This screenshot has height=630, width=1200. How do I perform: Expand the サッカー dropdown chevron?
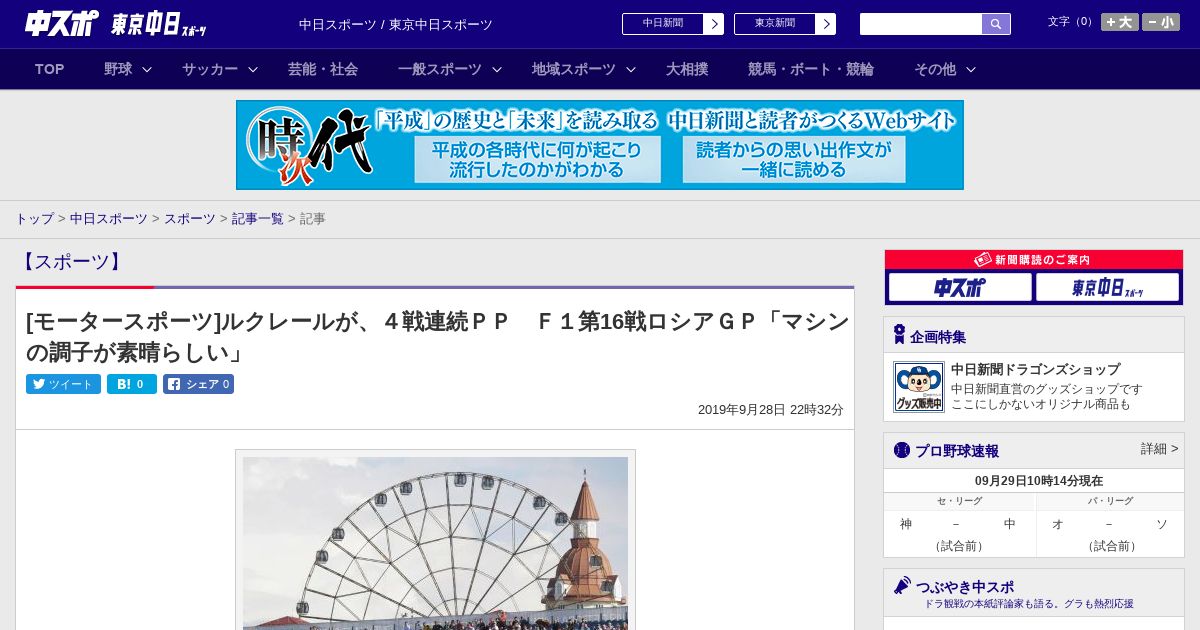click(253, 69)
